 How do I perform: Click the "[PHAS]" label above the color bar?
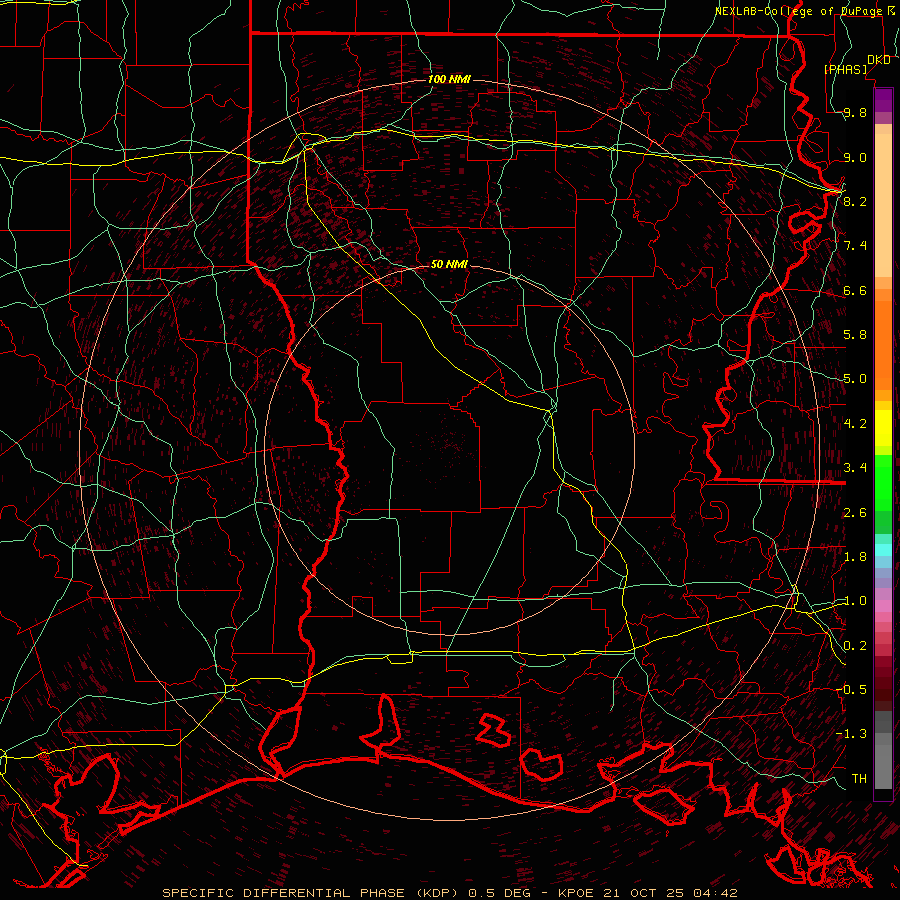click(845, 69)
